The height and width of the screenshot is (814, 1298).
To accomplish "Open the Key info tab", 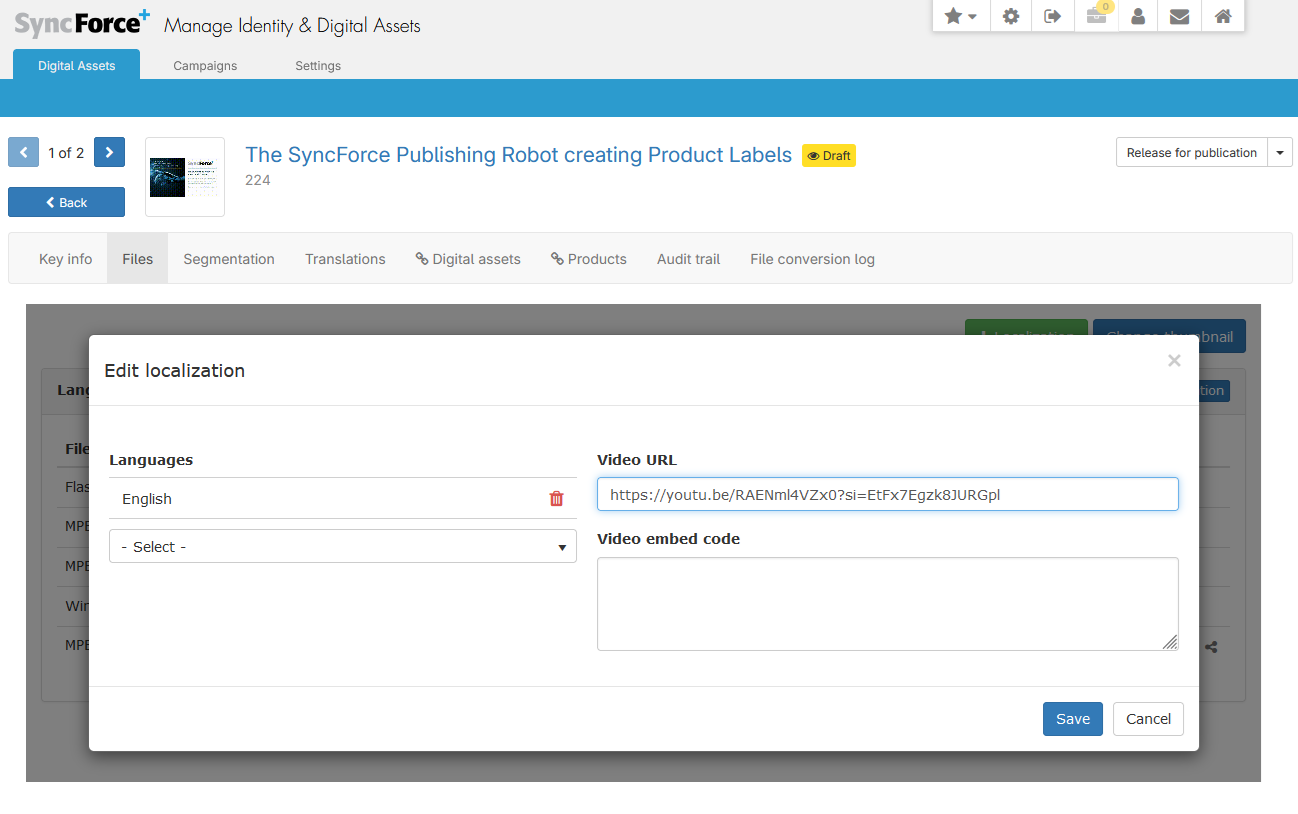I will point(66,259).
